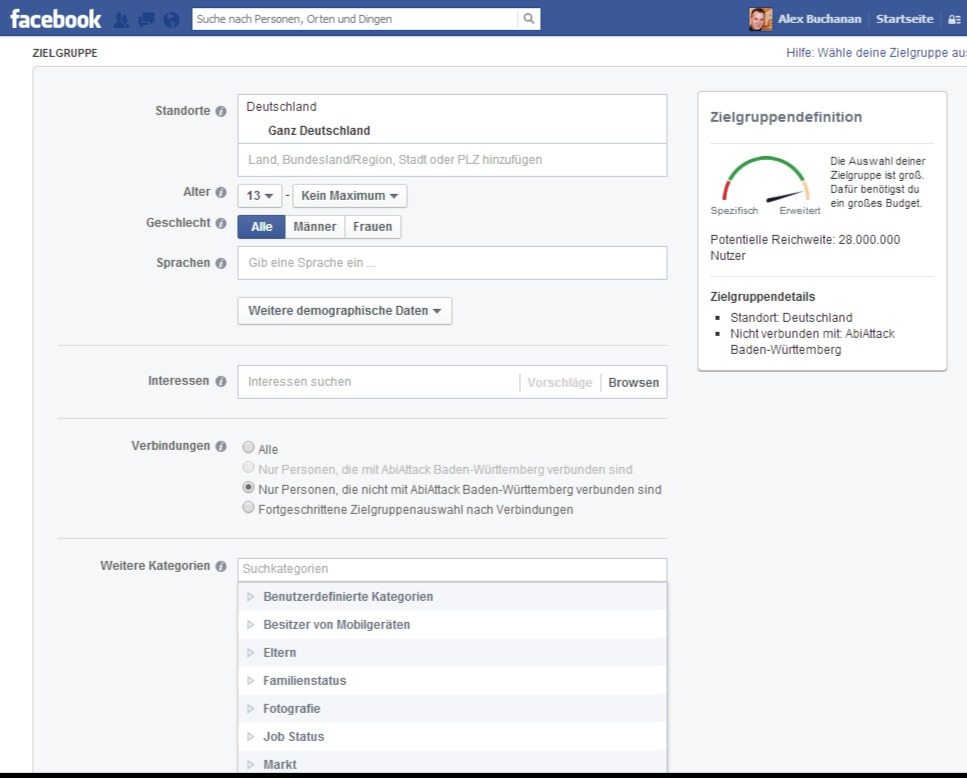Viewport: 967px width, 778px height.
Task: Click the Sprachen language input field
Action: point(451,263)
